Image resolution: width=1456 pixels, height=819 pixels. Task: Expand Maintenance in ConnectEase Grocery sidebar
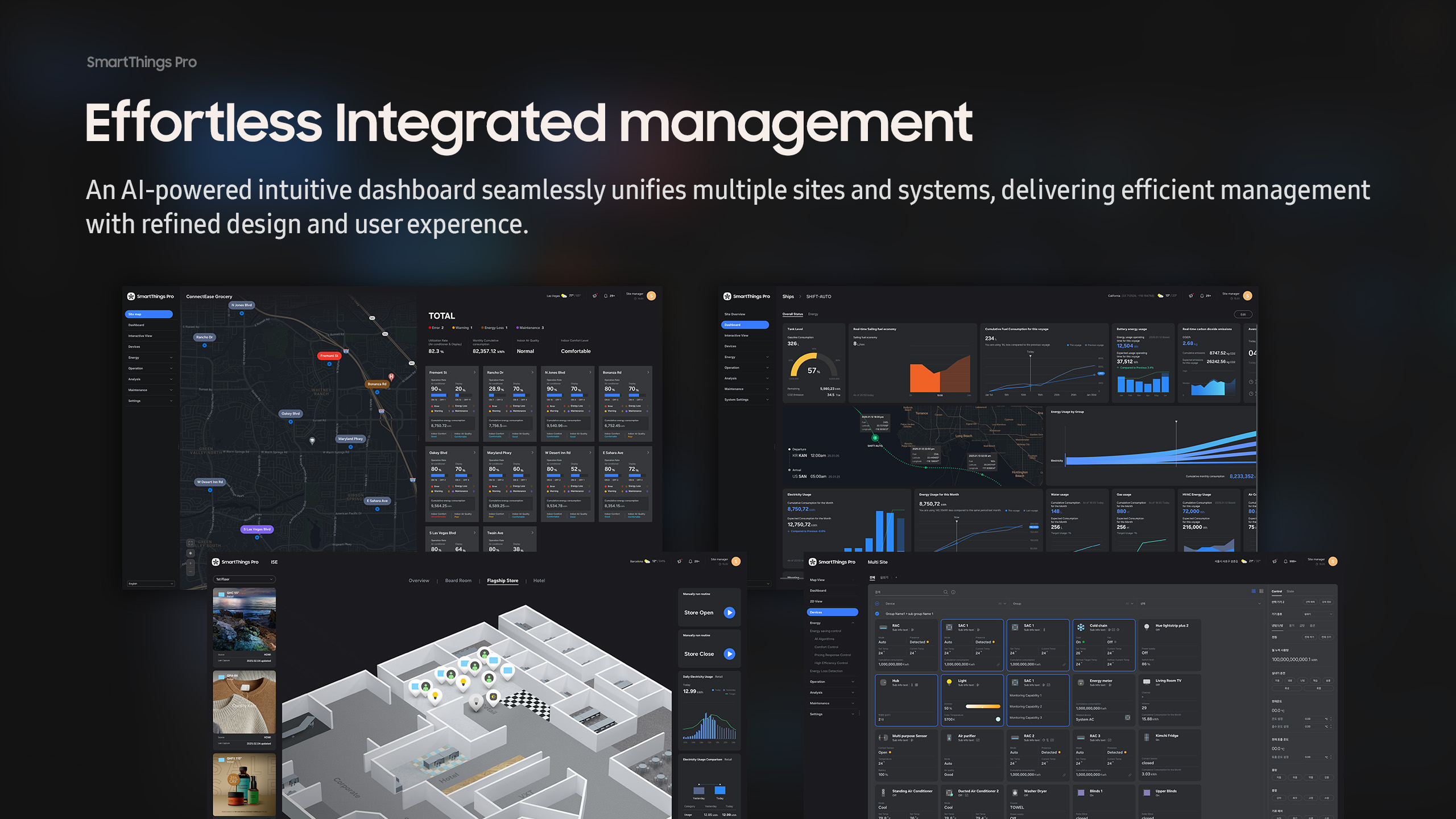click(x=171, y=390)
